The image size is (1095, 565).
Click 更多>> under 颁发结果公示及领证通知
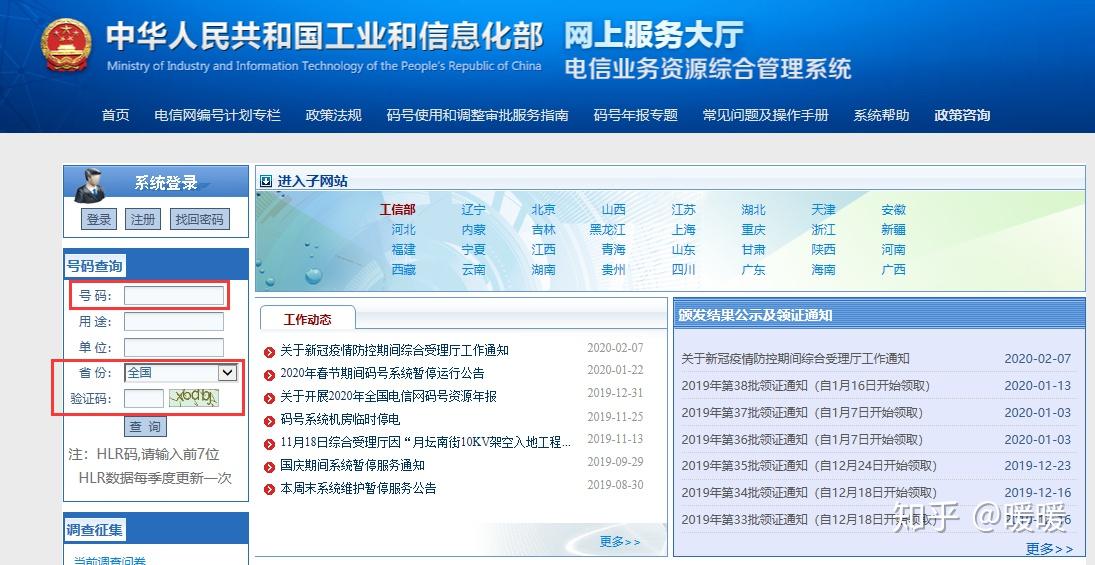coord(1050,549)
